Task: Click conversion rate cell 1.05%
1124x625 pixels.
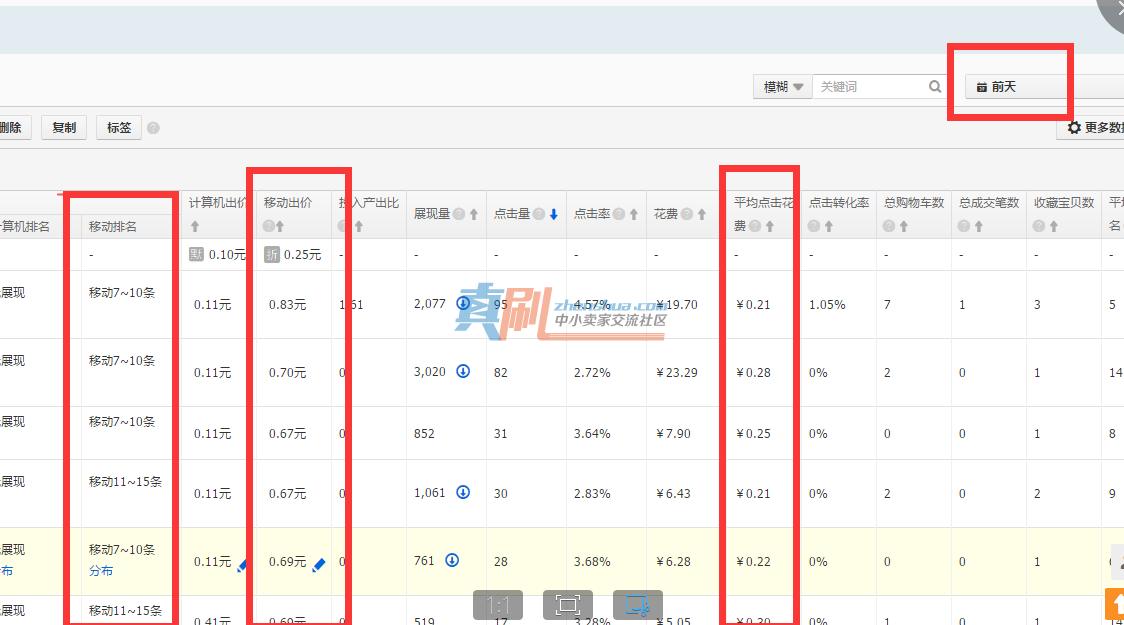Action: [827, 305]
